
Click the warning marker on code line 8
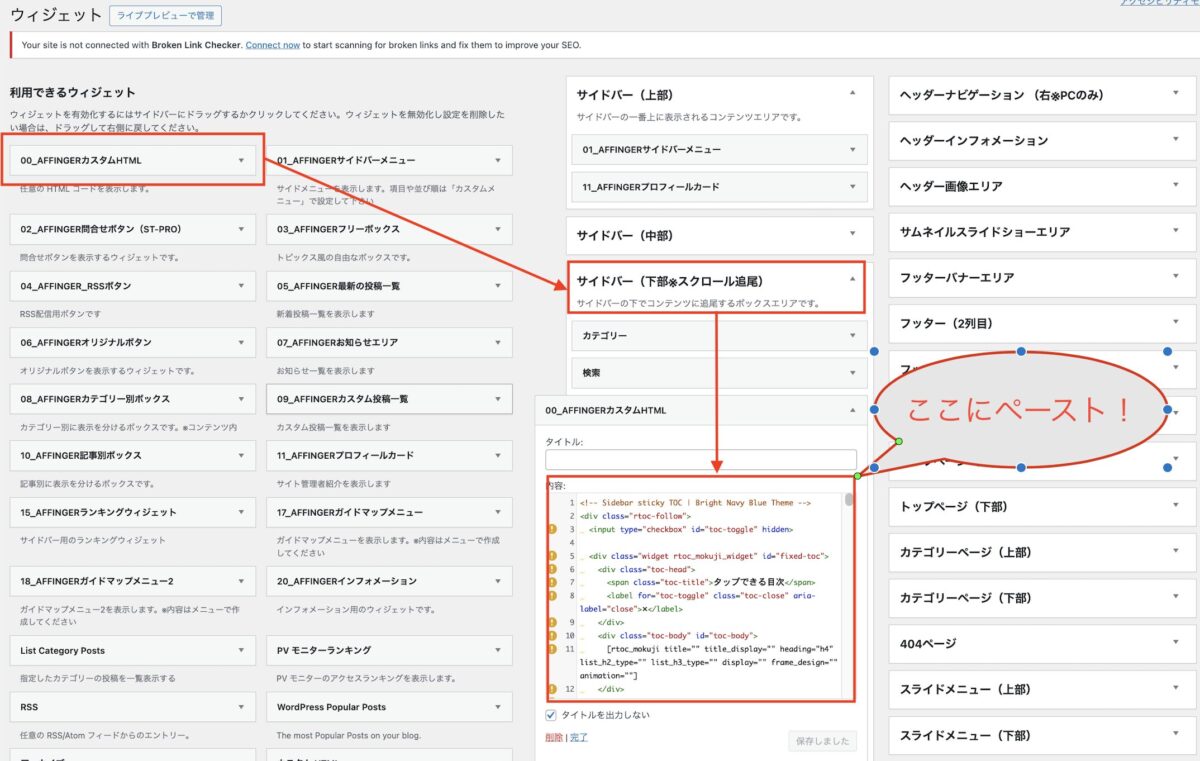(x=551, y=595)
